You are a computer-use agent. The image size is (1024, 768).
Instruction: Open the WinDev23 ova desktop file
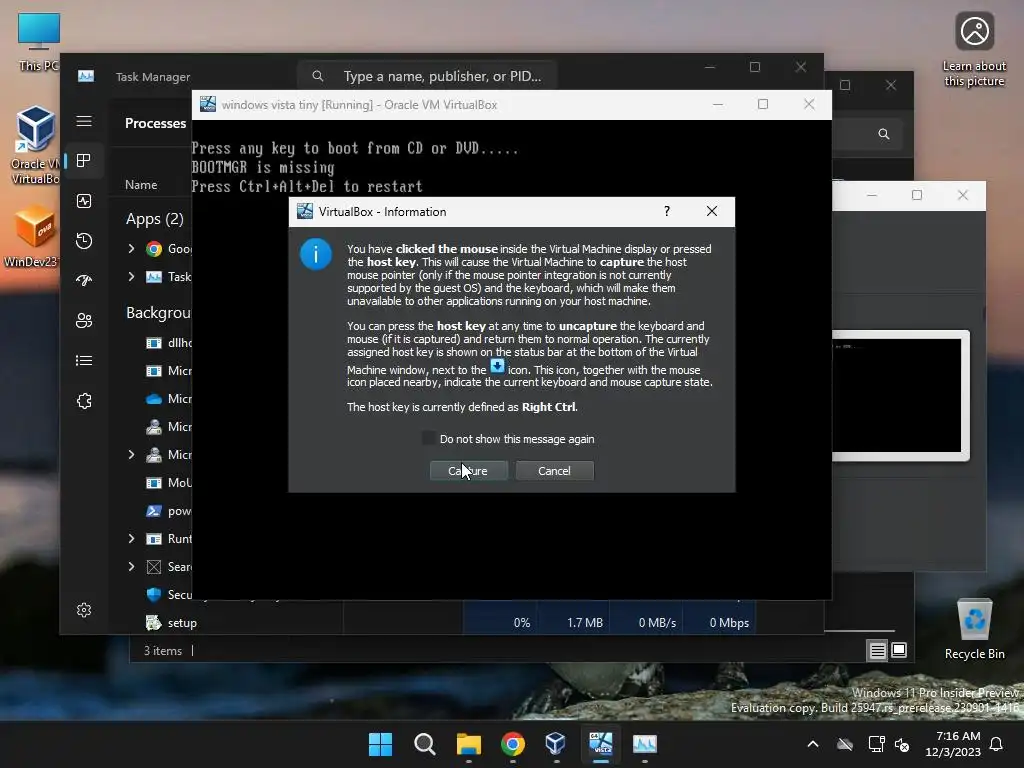coord(33,236)
